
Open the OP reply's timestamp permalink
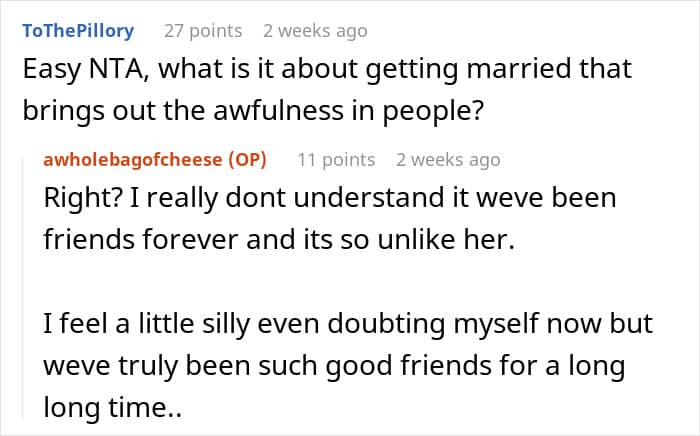pyautogui.click(x=448, y=160)
